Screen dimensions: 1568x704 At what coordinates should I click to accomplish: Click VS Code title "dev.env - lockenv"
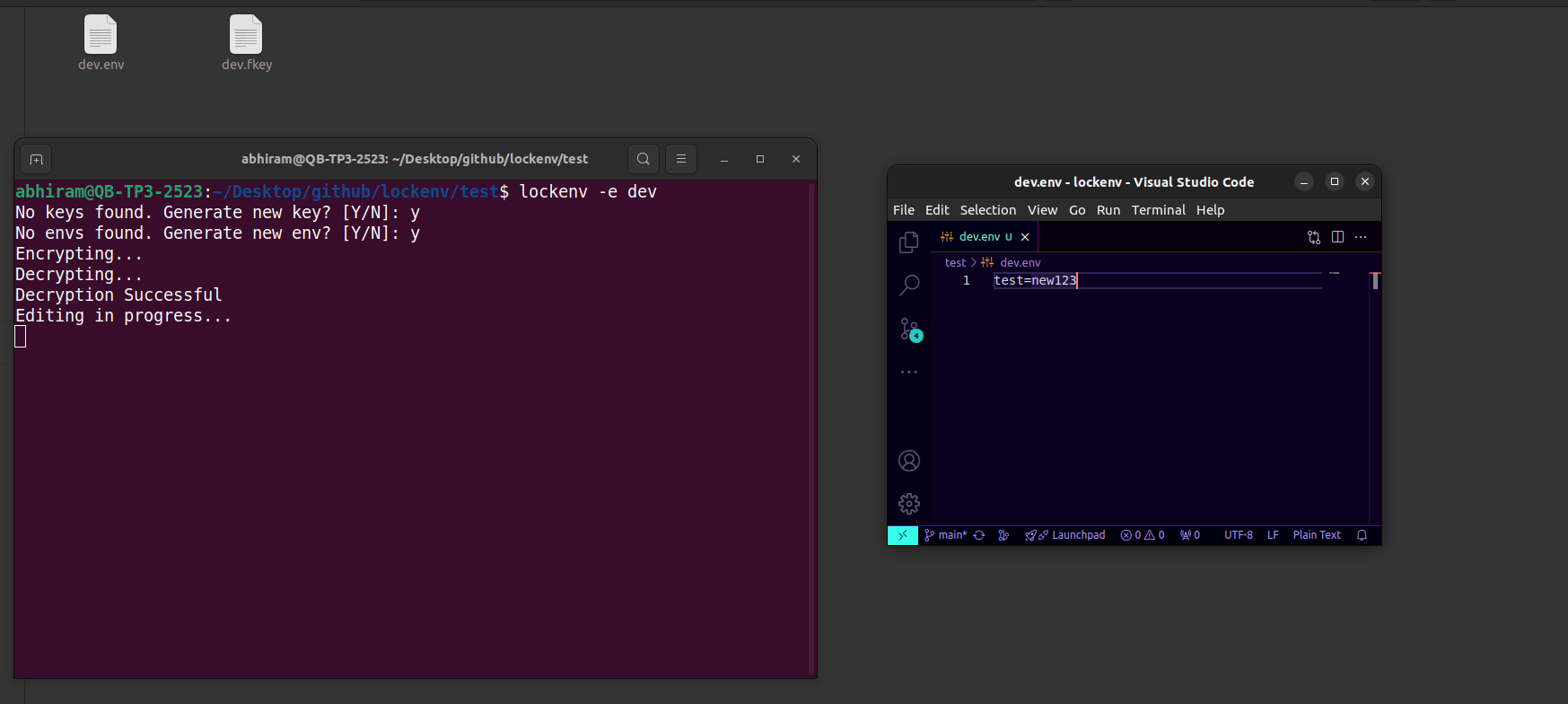(1134, 182)
